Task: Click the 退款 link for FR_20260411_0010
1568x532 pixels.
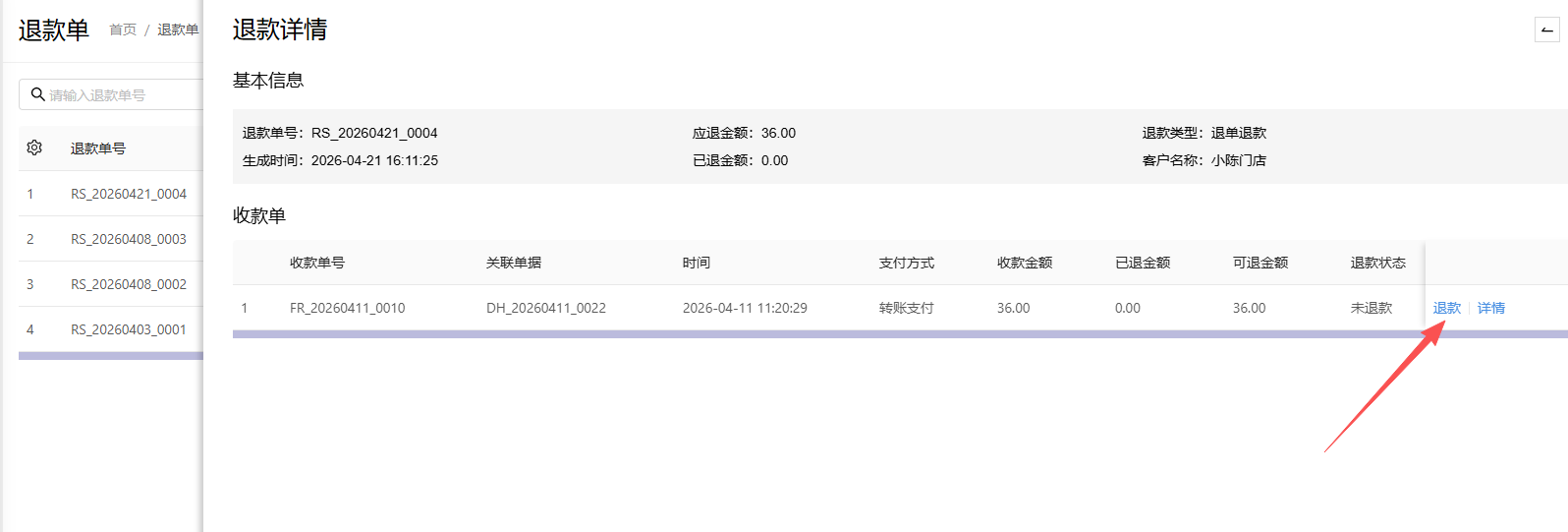Action: 1447,308
